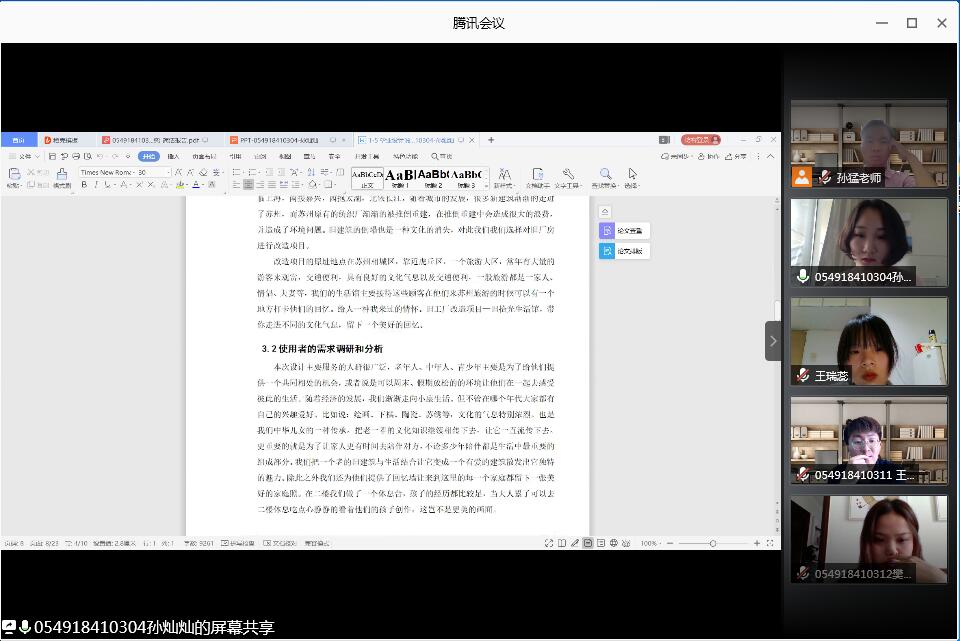
Task: Expand the video participants side panel chevron
Action: (x=773, y=341)
